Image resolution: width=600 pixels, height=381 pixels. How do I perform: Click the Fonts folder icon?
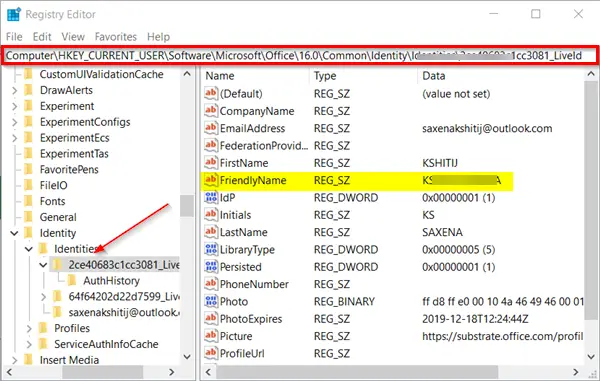(29, 201)
